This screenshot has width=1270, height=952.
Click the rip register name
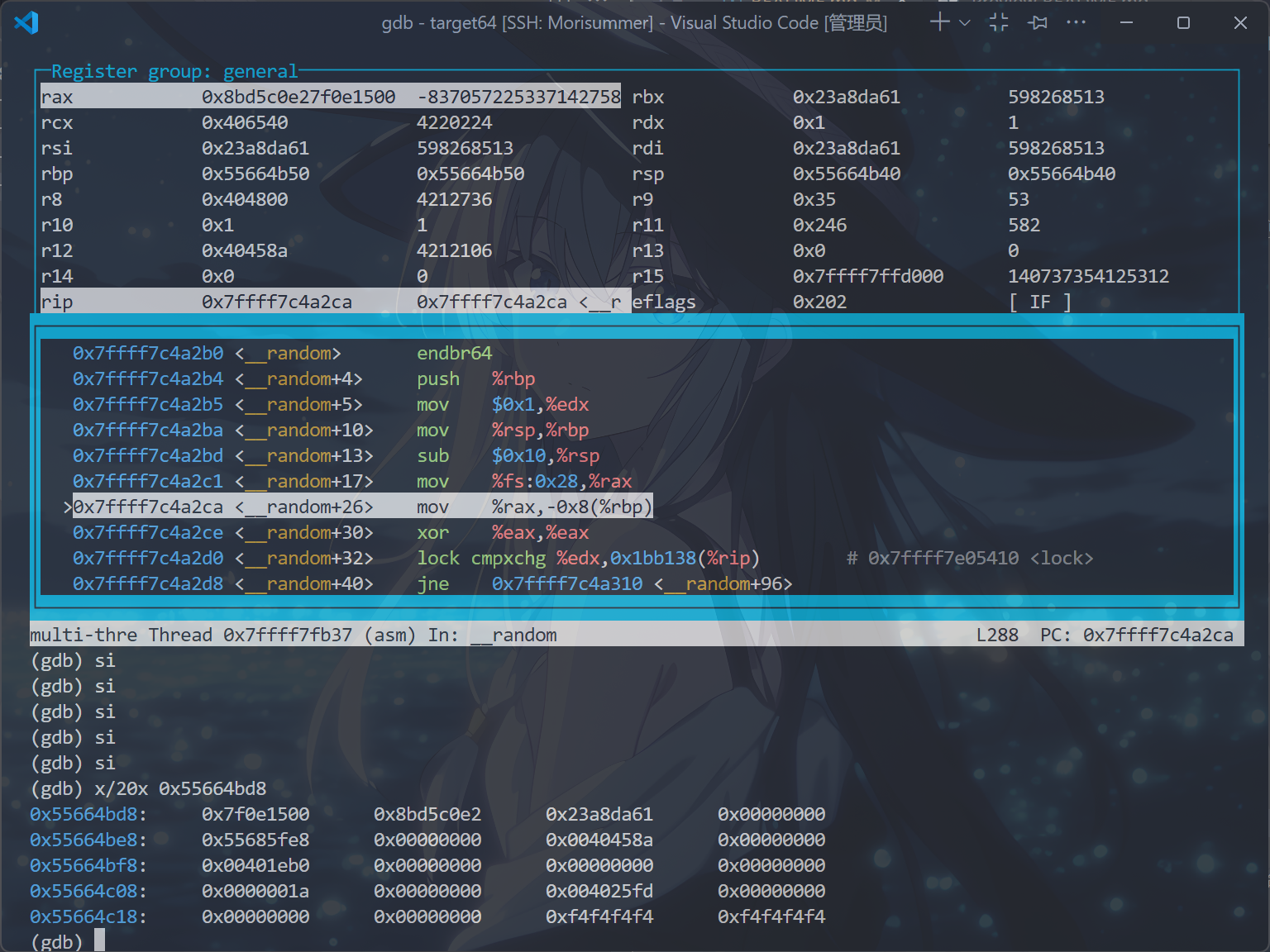click(x=57, y=302)
